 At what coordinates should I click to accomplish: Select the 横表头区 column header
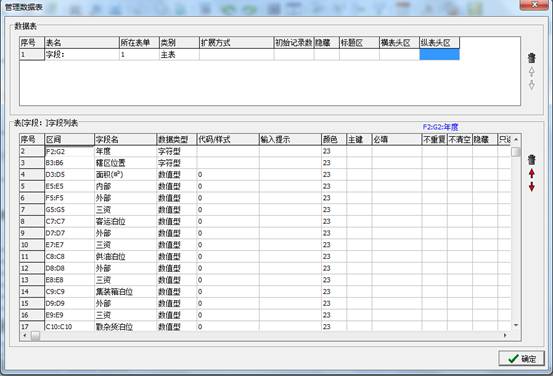pyautogui.click(x=399, y=43)
